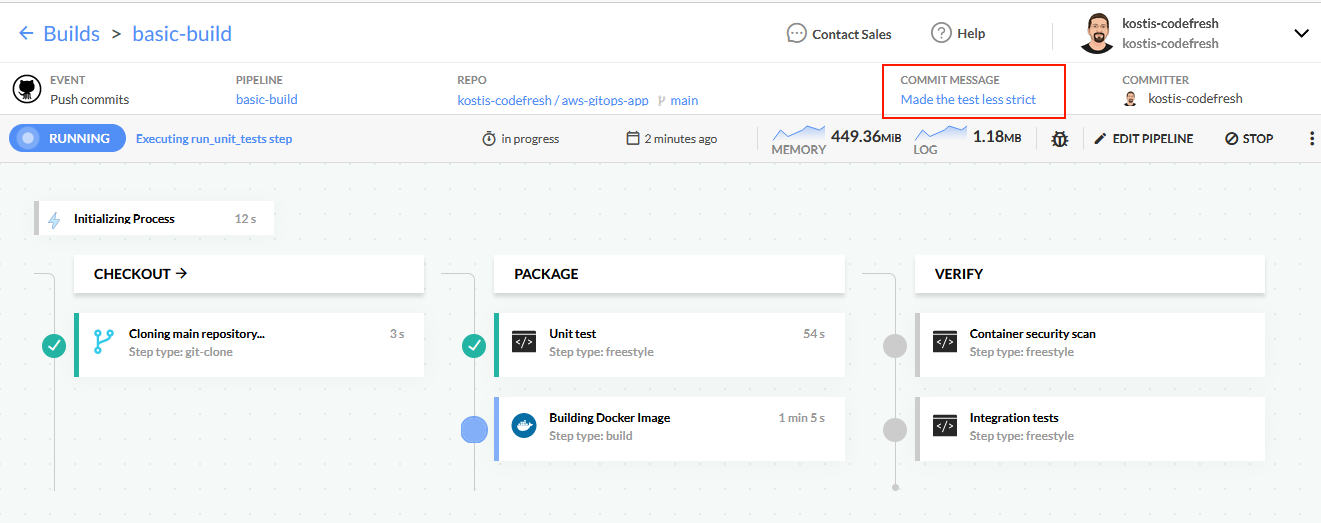Click the Docker icon on Building Docker Image
The width and height of the screenshot is (1321, 523).
point(524,426)
